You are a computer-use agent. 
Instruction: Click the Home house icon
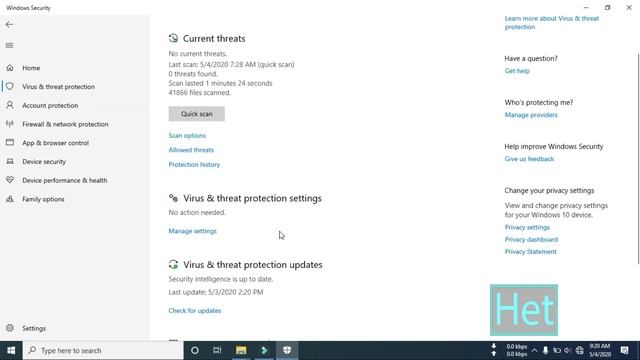pos(10,68)
